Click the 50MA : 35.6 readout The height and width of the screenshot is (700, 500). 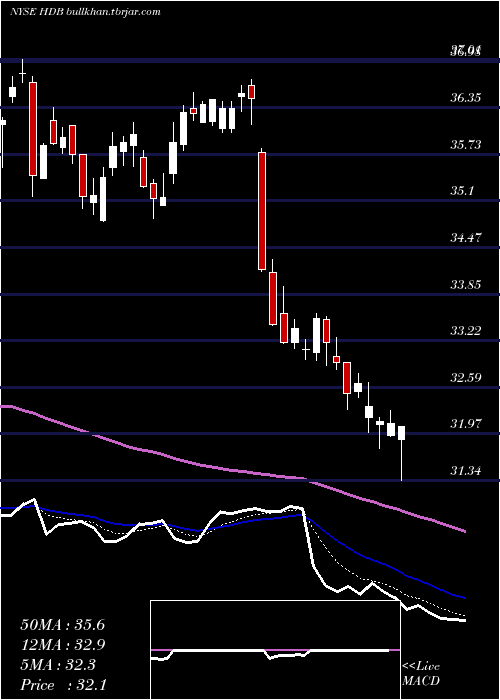coord(62,625)
